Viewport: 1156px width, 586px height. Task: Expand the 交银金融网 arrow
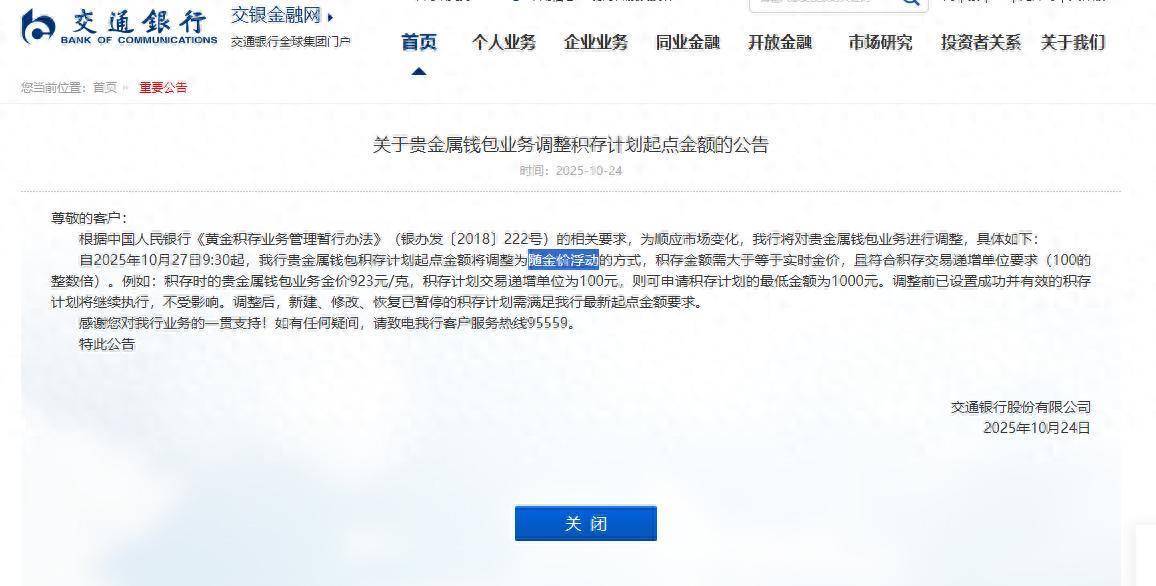330,16
